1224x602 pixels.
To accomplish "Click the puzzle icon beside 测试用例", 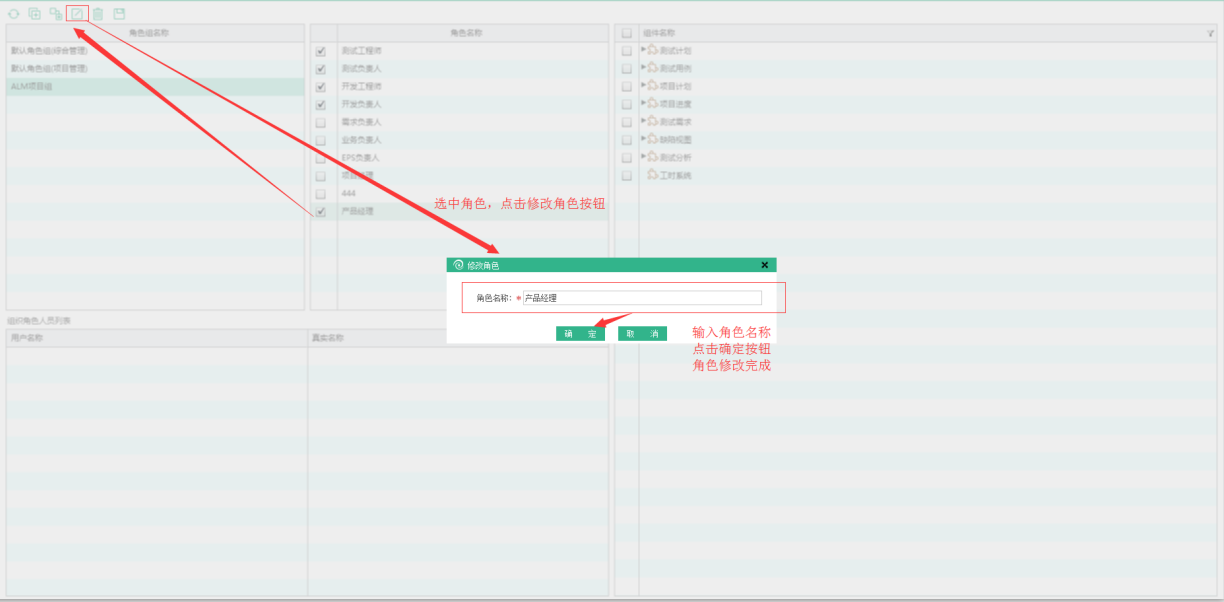I will 652,68.
